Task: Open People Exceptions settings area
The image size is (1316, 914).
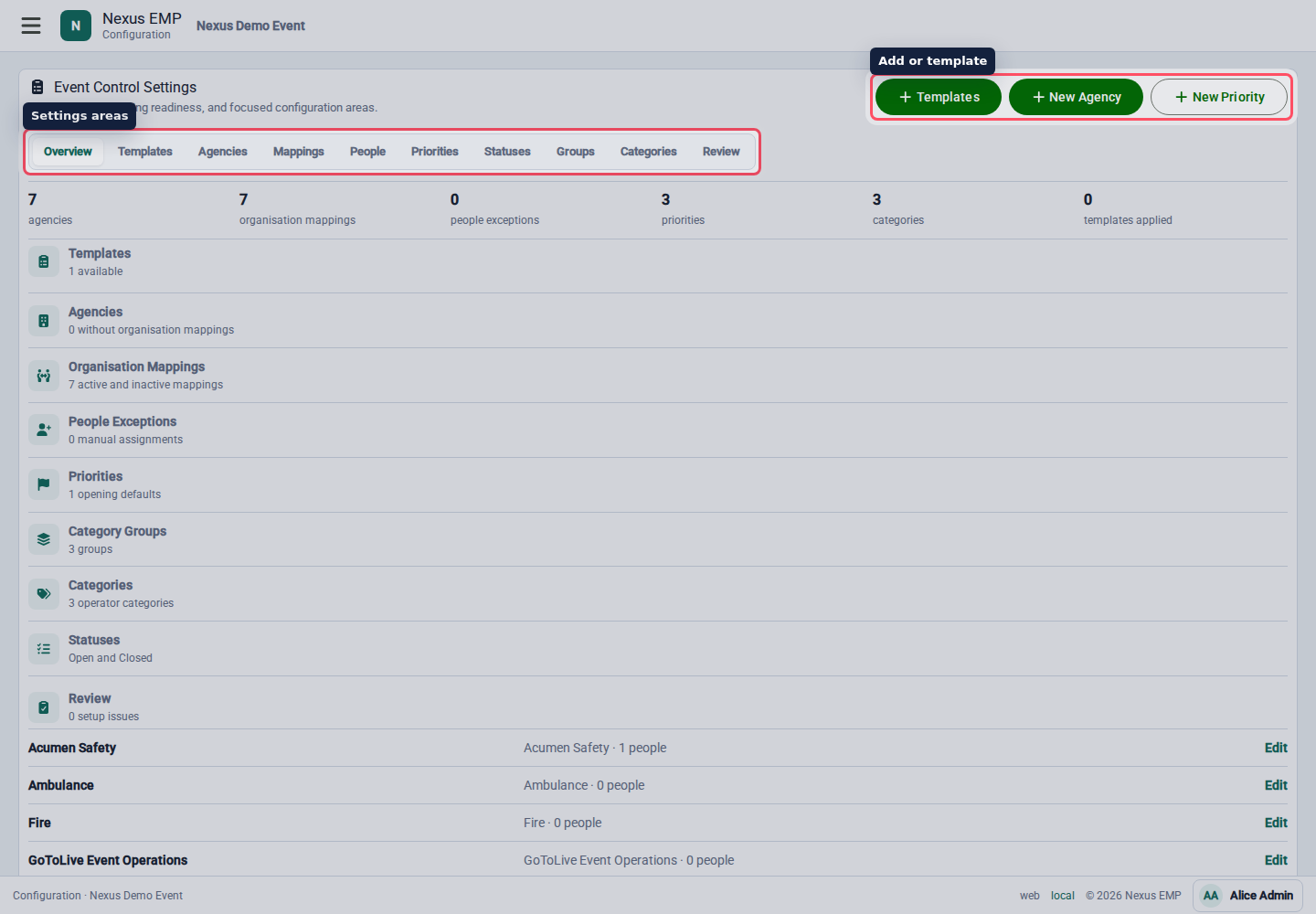Action: (x=658, y=430)
